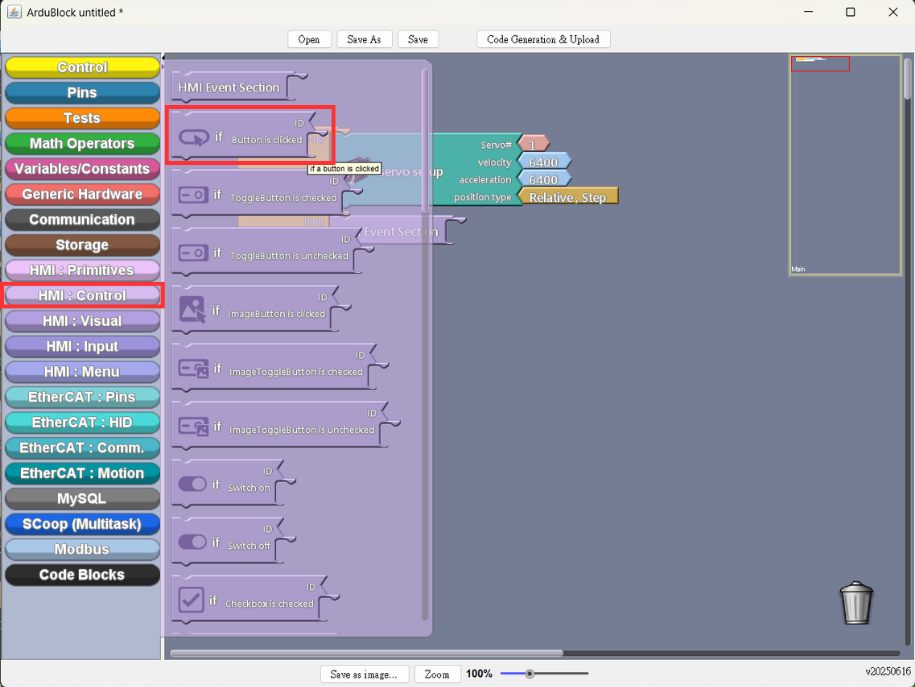
Task: Select the velocity 6400 value block
Action: [x=543, y=162]
